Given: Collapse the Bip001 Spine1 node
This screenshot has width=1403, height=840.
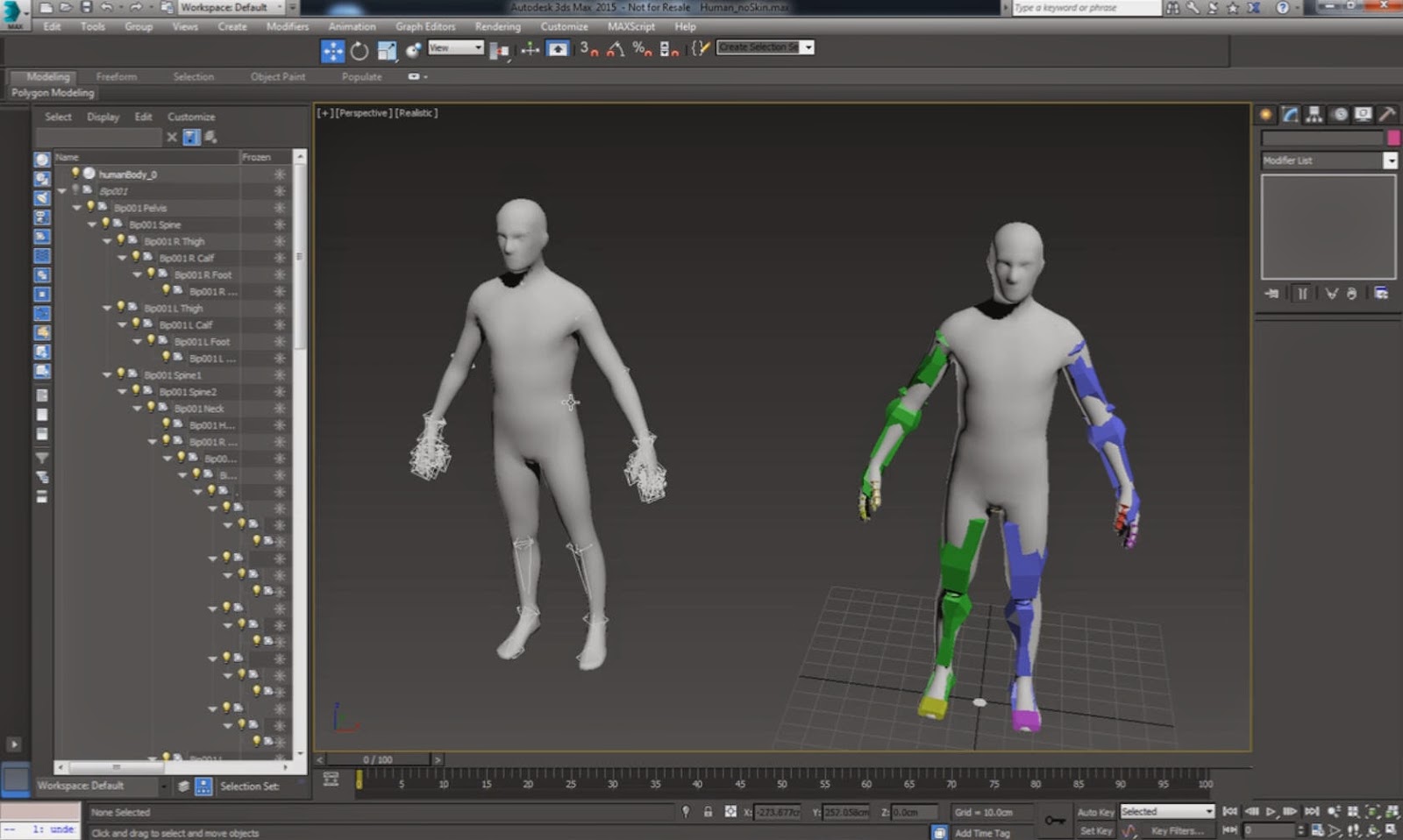Looking at the screenshot, I should coord(107,374).
